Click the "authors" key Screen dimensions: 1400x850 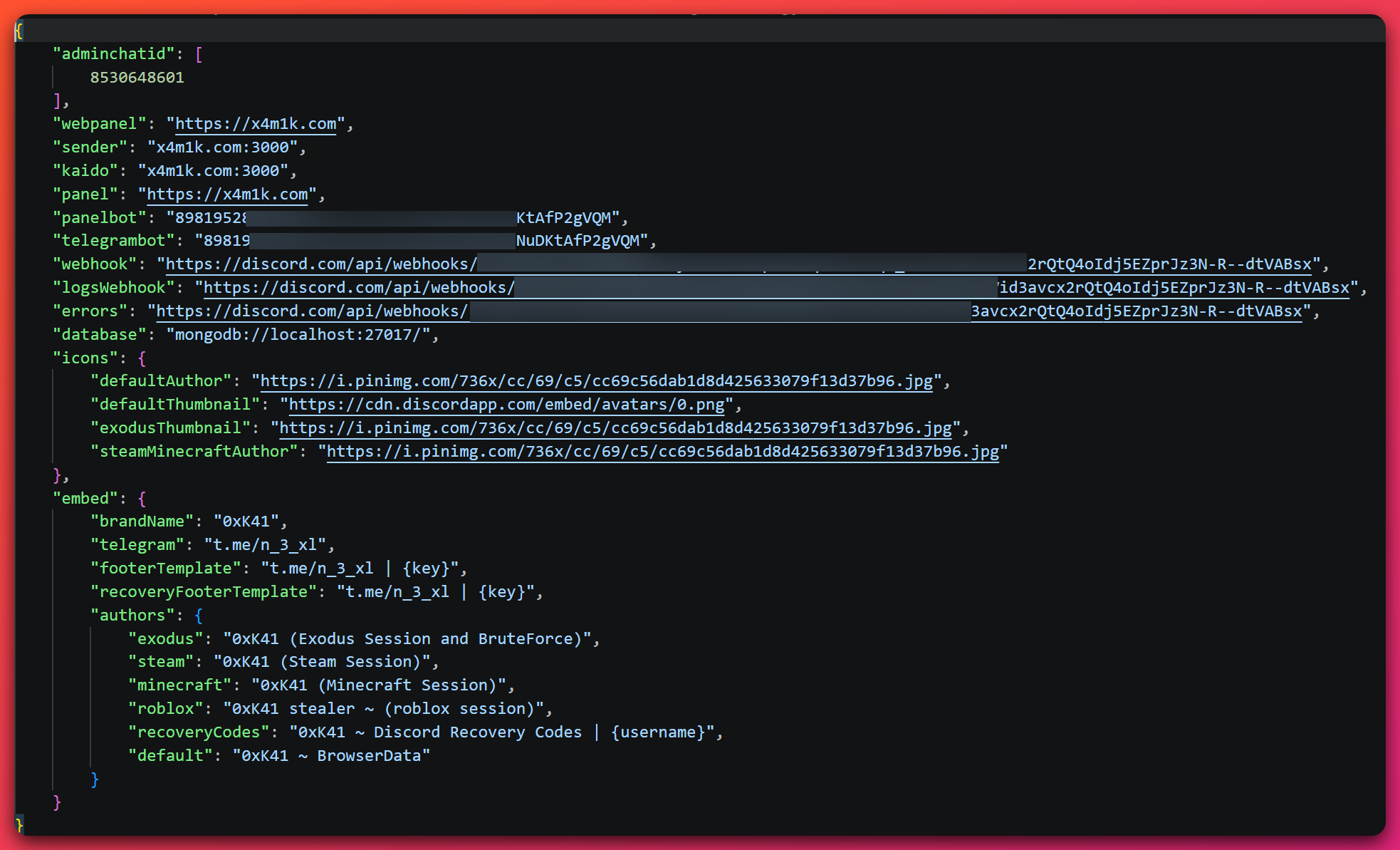pyautogui.click(x=132, y=616)
